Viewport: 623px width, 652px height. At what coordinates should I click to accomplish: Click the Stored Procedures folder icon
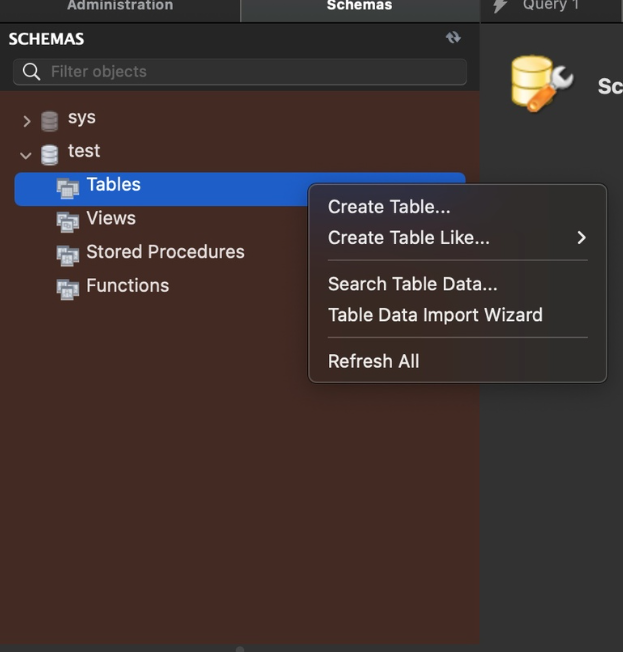68,254
